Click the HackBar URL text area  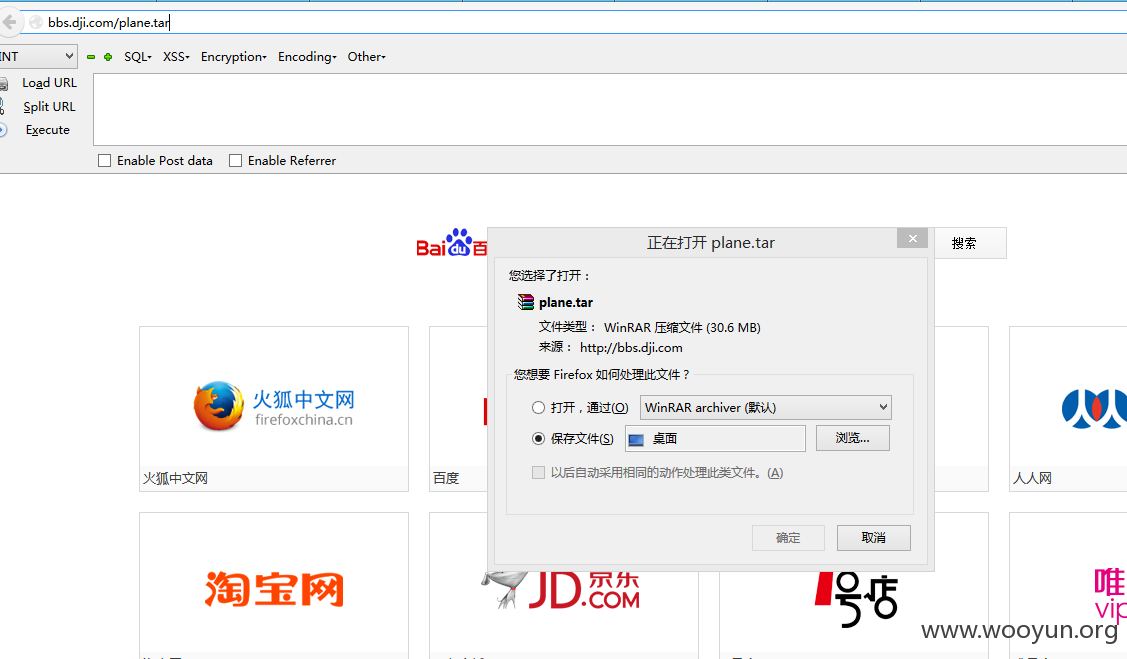click(610, 109)
